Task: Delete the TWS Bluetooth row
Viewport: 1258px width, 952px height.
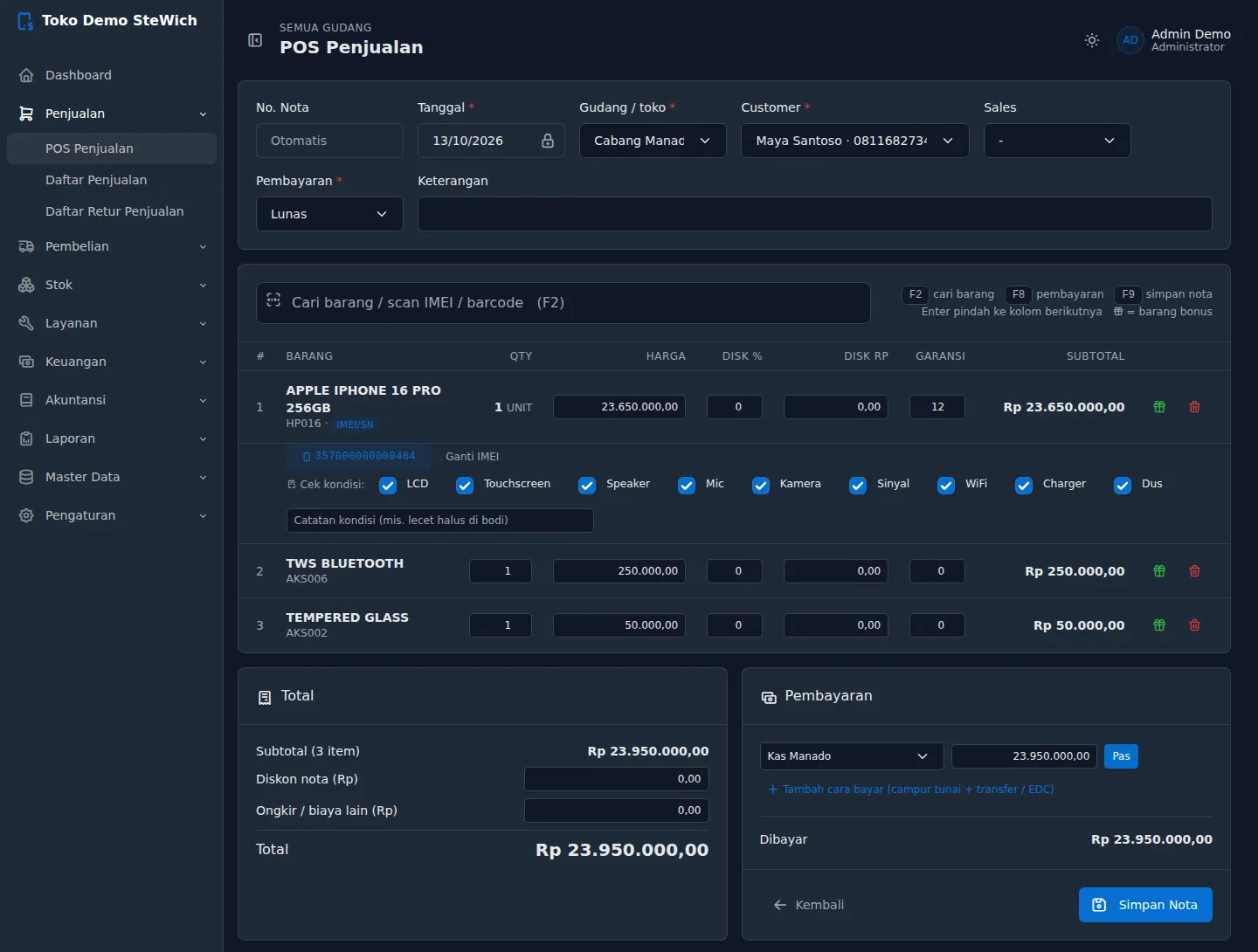Action: click(1194, 571)
